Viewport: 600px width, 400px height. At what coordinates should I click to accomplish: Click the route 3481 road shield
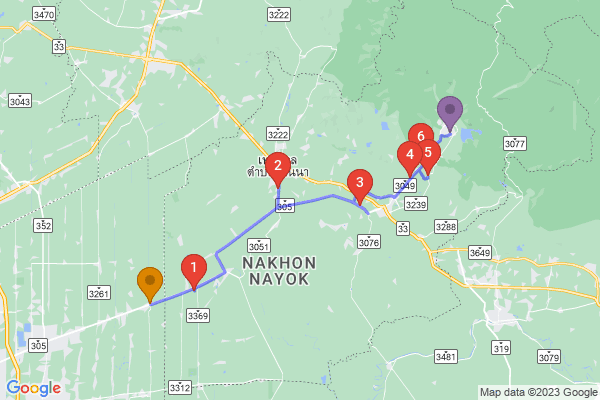[x=446, y=356]
